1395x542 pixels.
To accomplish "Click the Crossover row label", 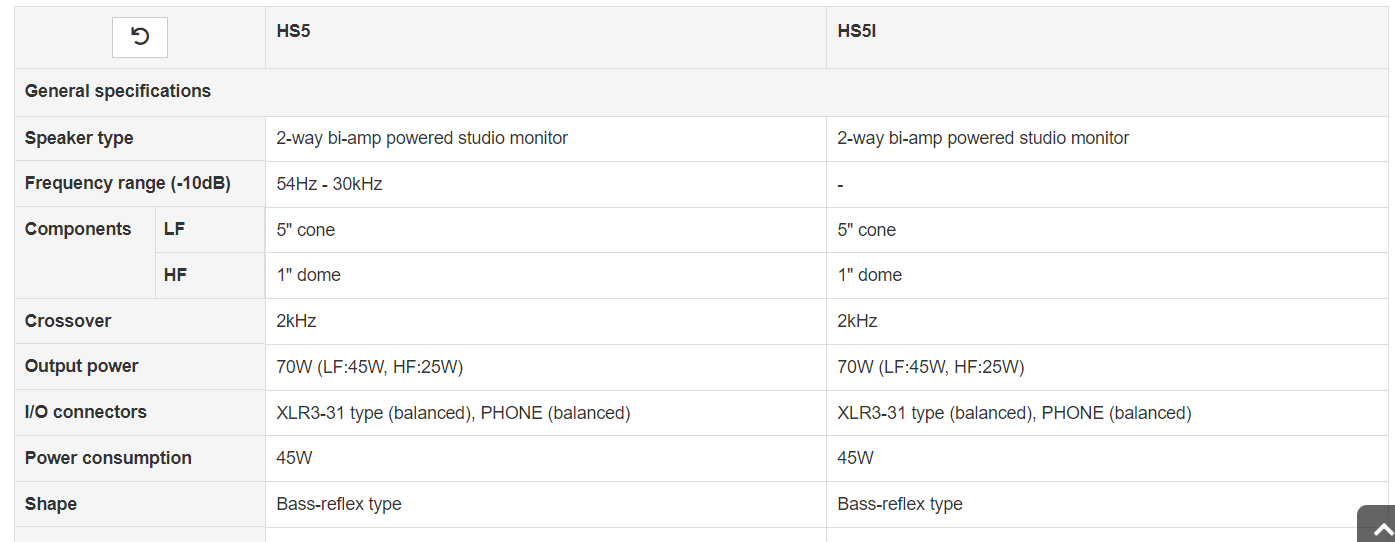I will 68,321.
